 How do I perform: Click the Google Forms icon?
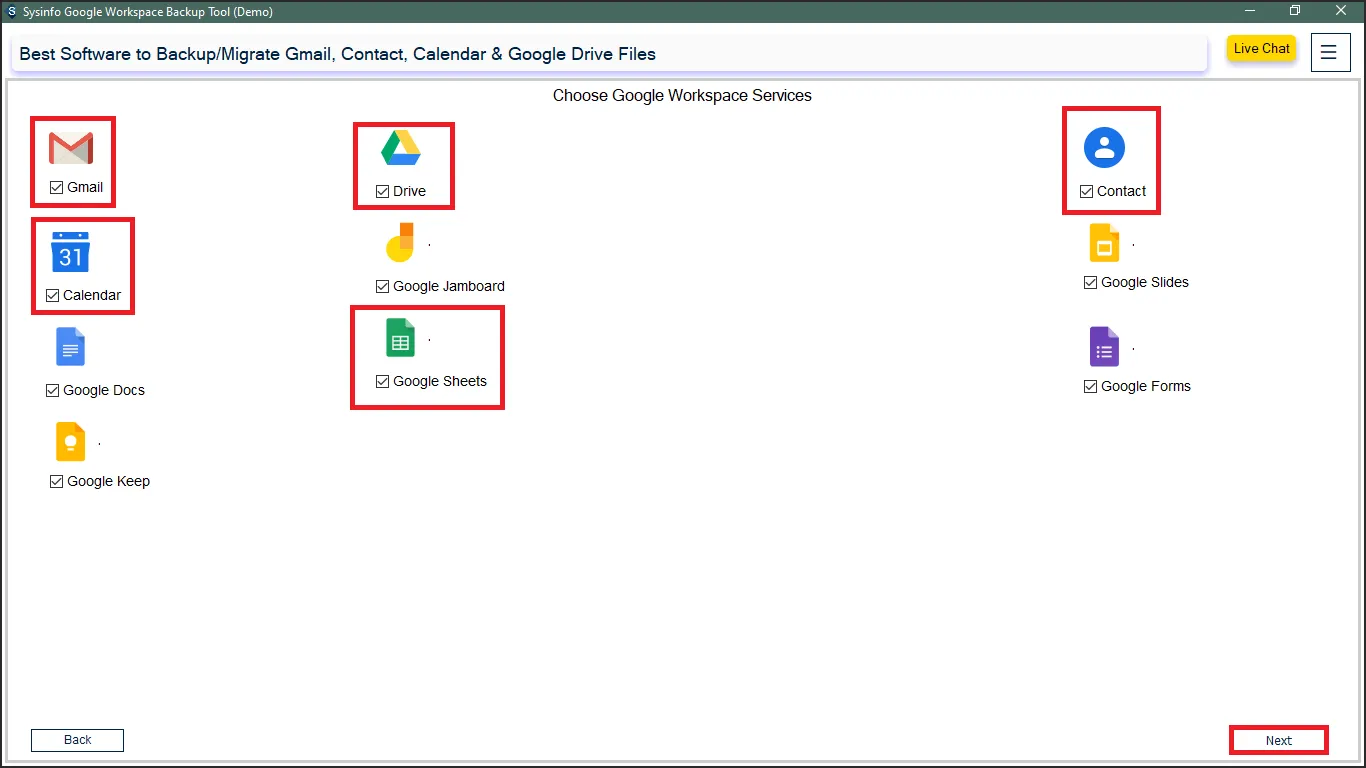click(x=1104, y=347)
